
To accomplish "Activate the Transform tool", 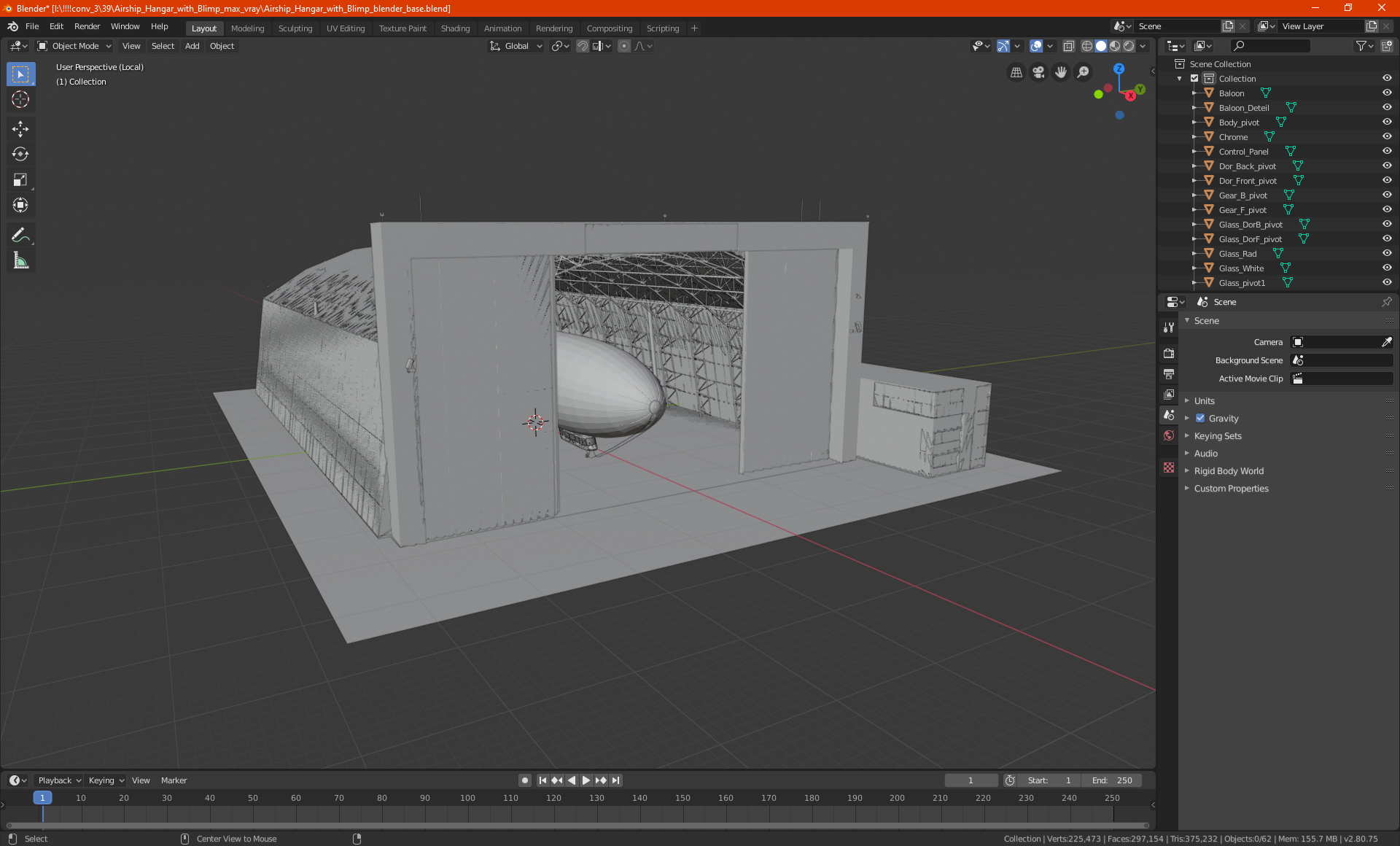I will pos(20,205).
